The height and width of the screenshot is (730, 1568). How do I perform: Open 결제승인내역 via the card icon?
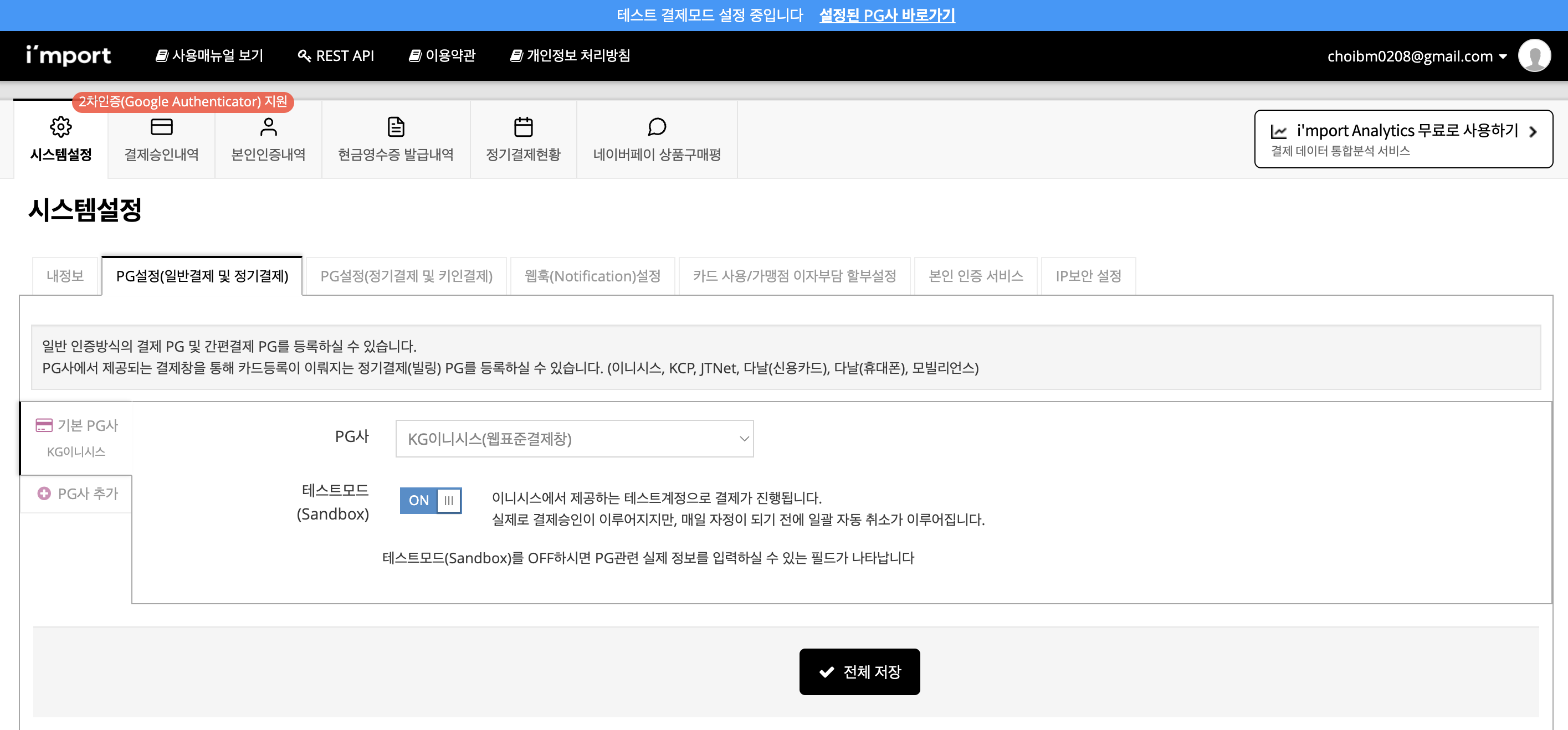(x=161, y=127)
